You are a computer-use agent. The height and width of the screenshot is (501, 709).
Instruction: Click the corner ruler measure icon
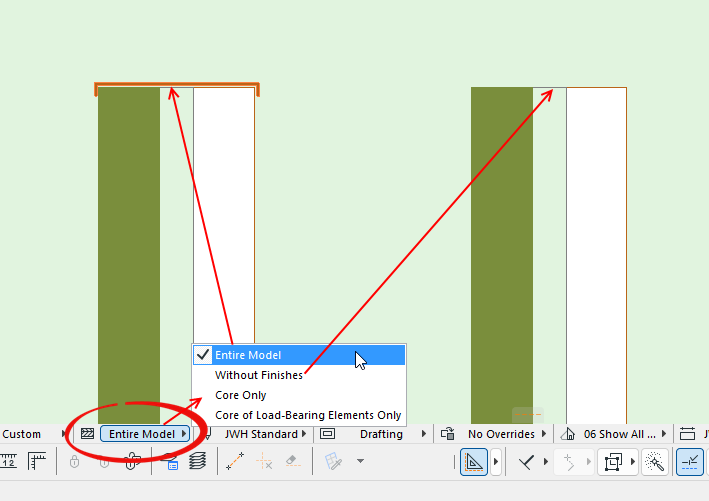tap(37, 462)
